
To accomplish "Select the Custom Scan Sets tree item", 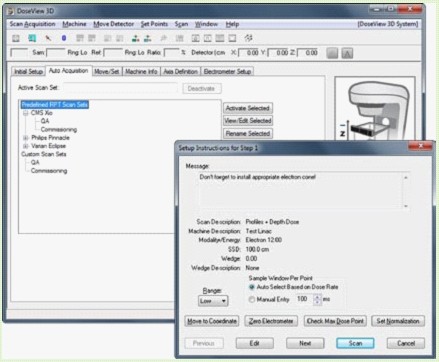I will click(x=44, y=154).
